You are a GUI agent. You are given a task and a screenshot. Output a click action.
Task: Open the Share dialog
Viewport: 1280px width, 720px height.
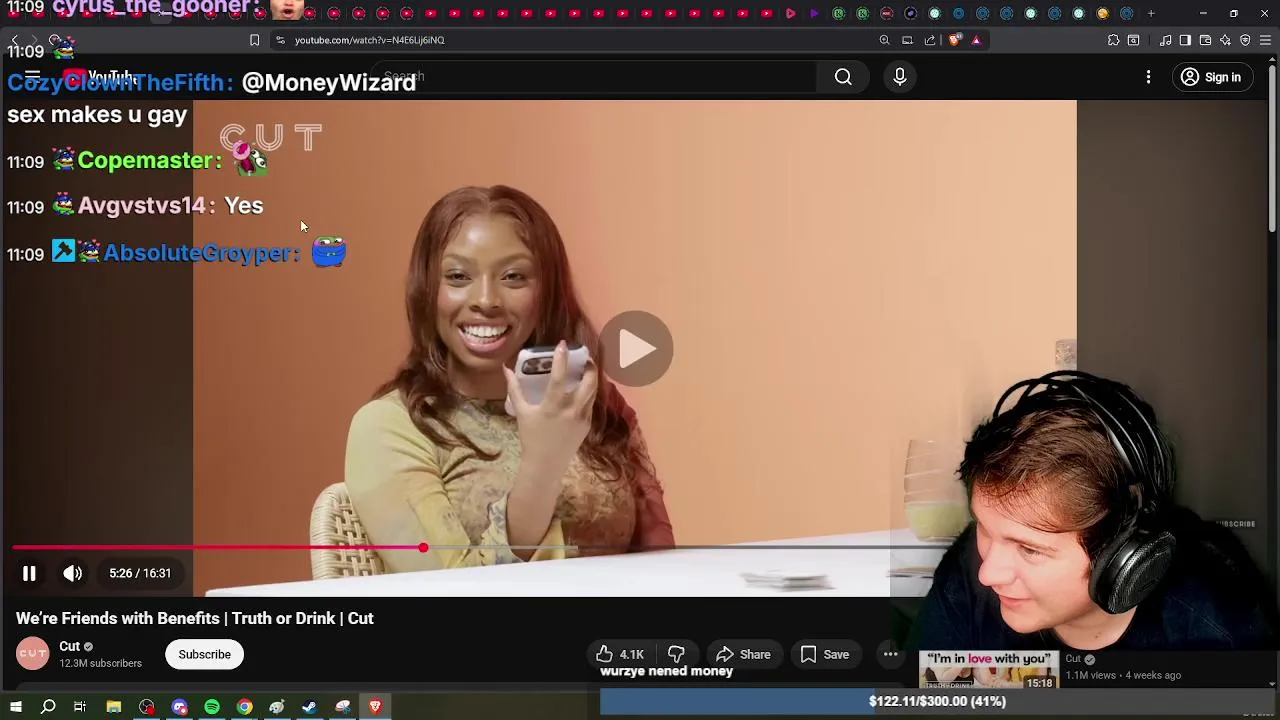click(743, 654)
